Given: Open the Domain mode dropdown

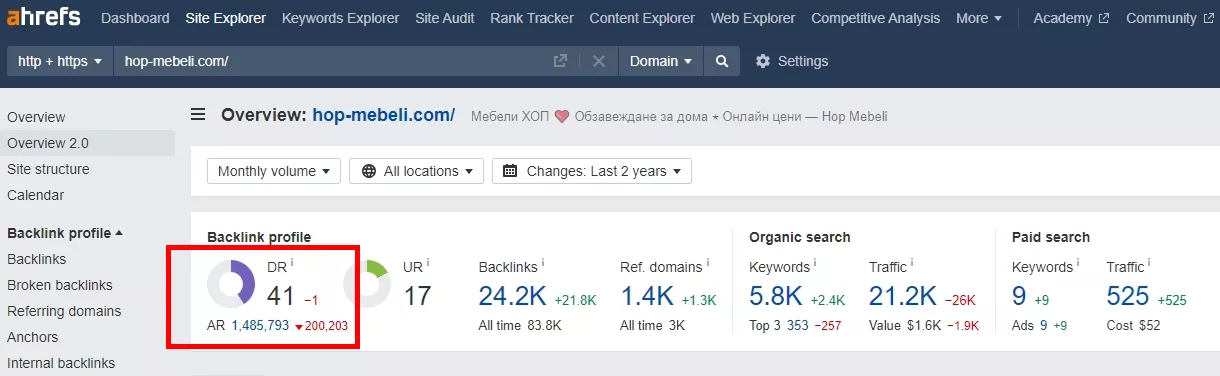Looking at the screenshot, I should [661, 61].
